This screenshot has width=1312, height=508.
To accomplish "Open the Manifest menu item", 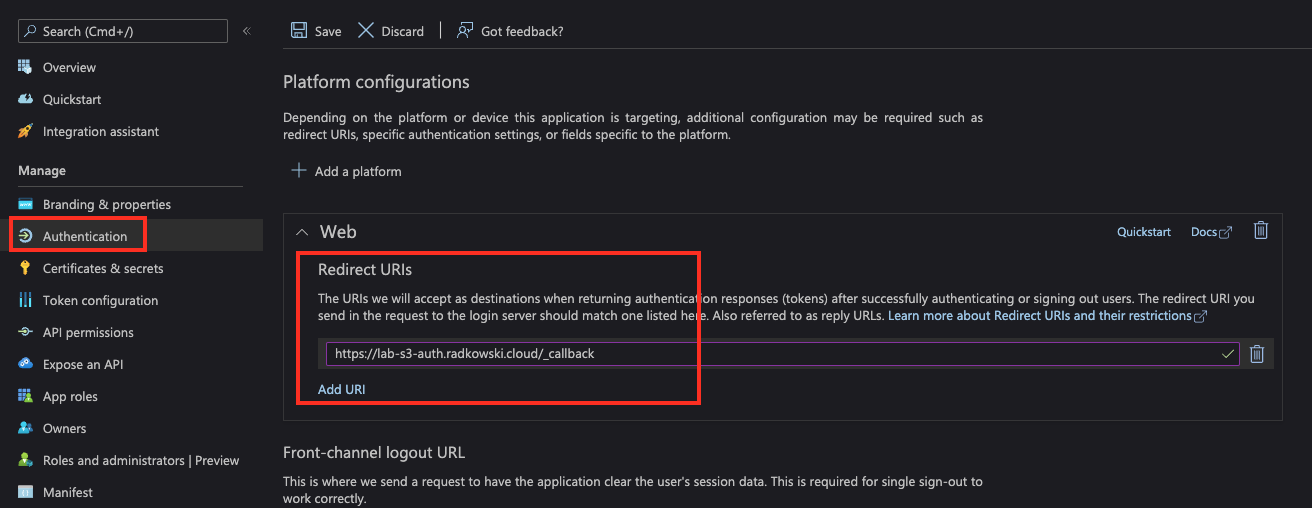I will pos(68,492).
